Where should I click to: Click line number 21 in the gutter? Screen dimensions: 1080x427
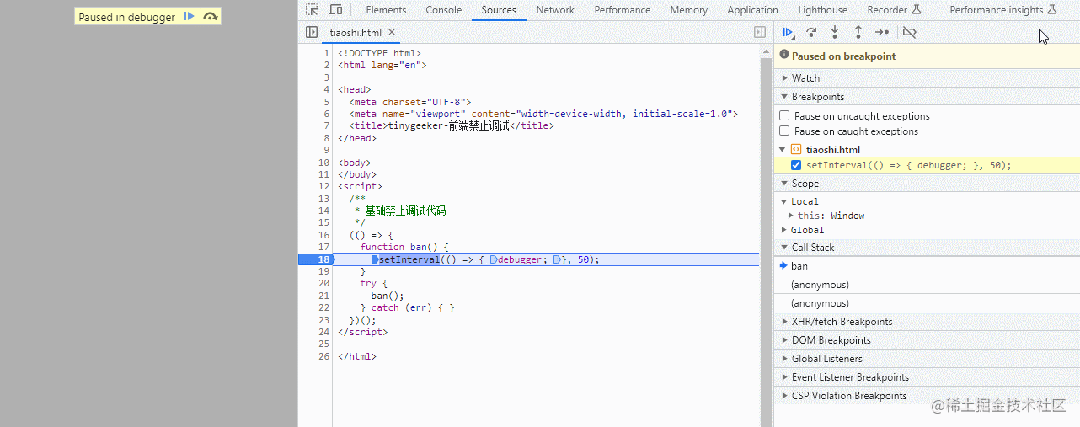tap(324, 295)
